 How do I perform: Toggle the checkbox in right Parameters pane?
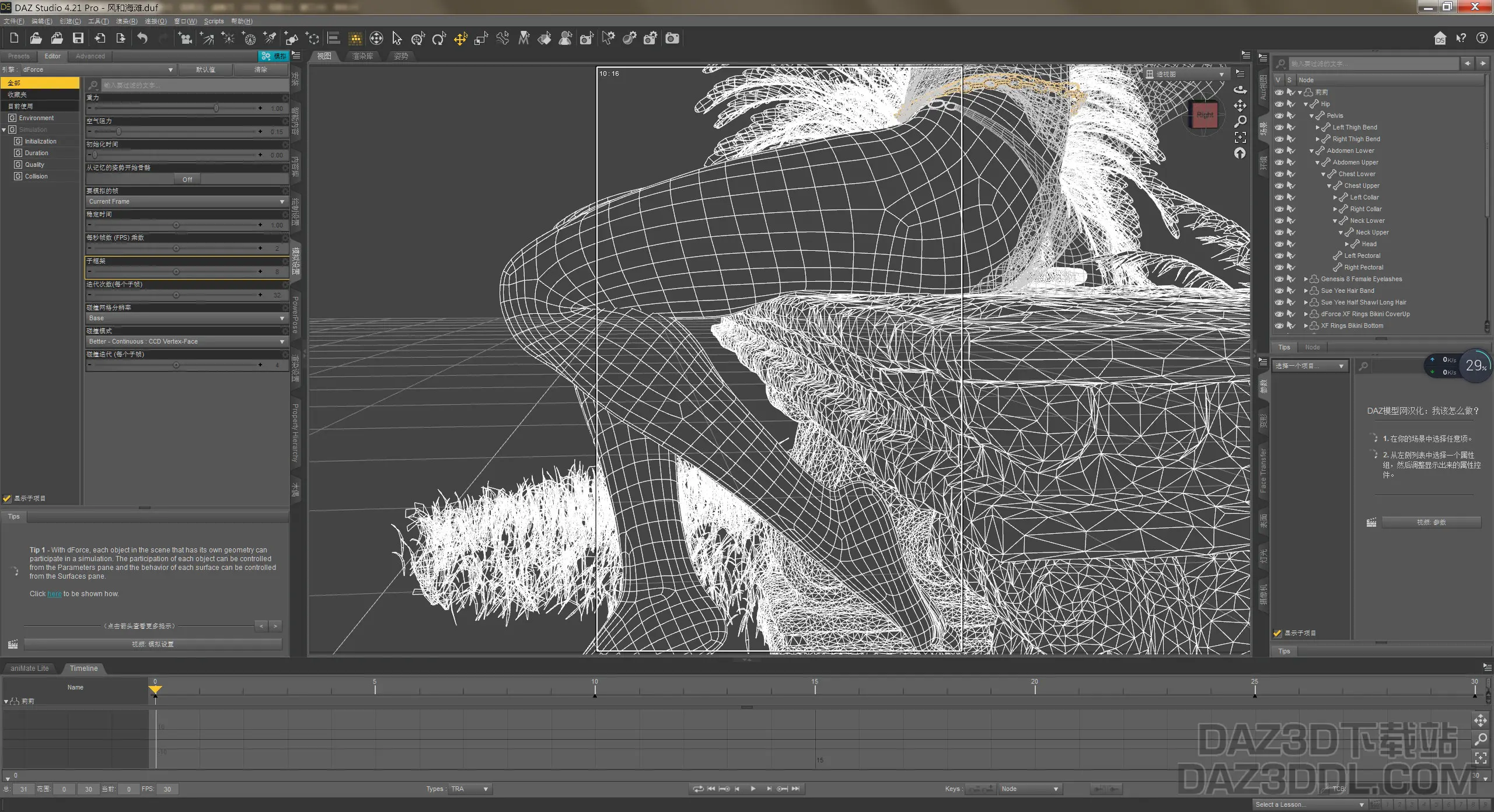pos(1277,633)
